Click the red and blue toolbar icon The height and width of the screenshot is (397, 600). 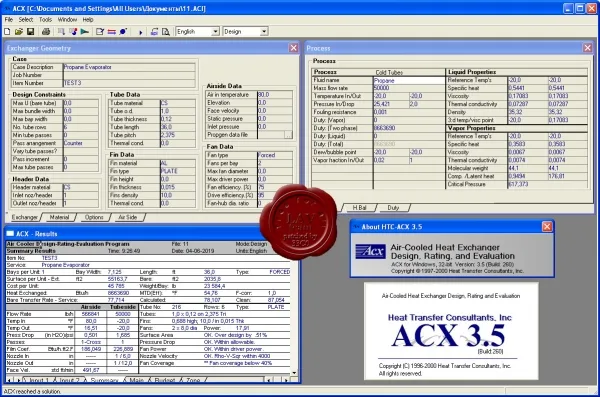coord(73,32)
